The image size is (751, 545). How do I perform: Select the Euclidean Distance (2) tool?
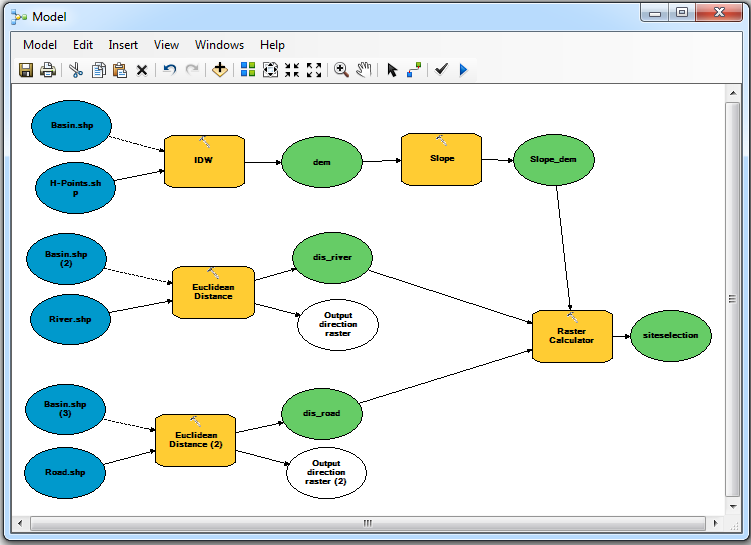click(195, 440)
